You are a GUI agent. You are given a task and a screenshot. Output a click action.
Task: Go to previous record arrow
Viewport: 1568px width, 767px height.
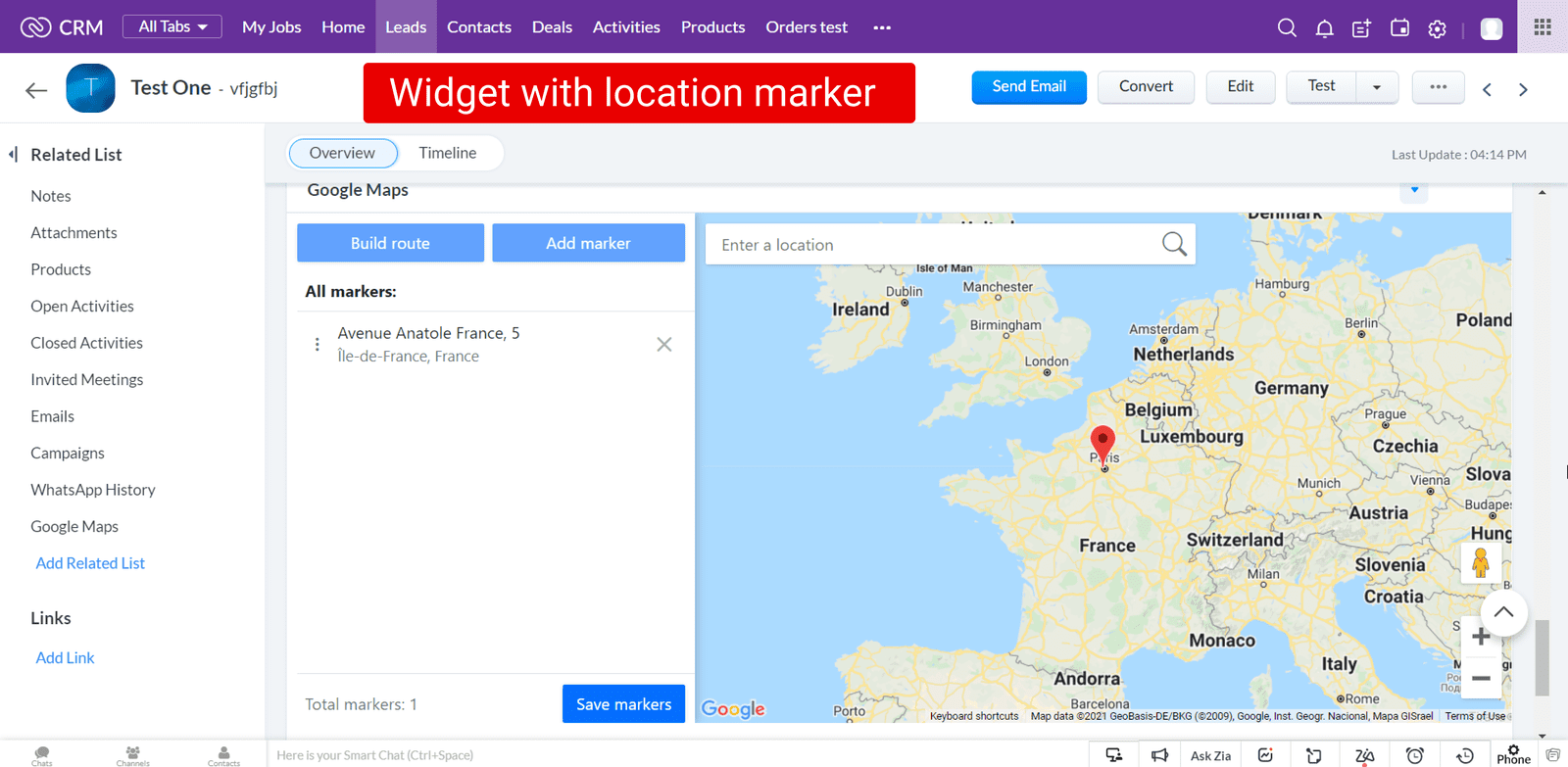(x=1487, y=89)
